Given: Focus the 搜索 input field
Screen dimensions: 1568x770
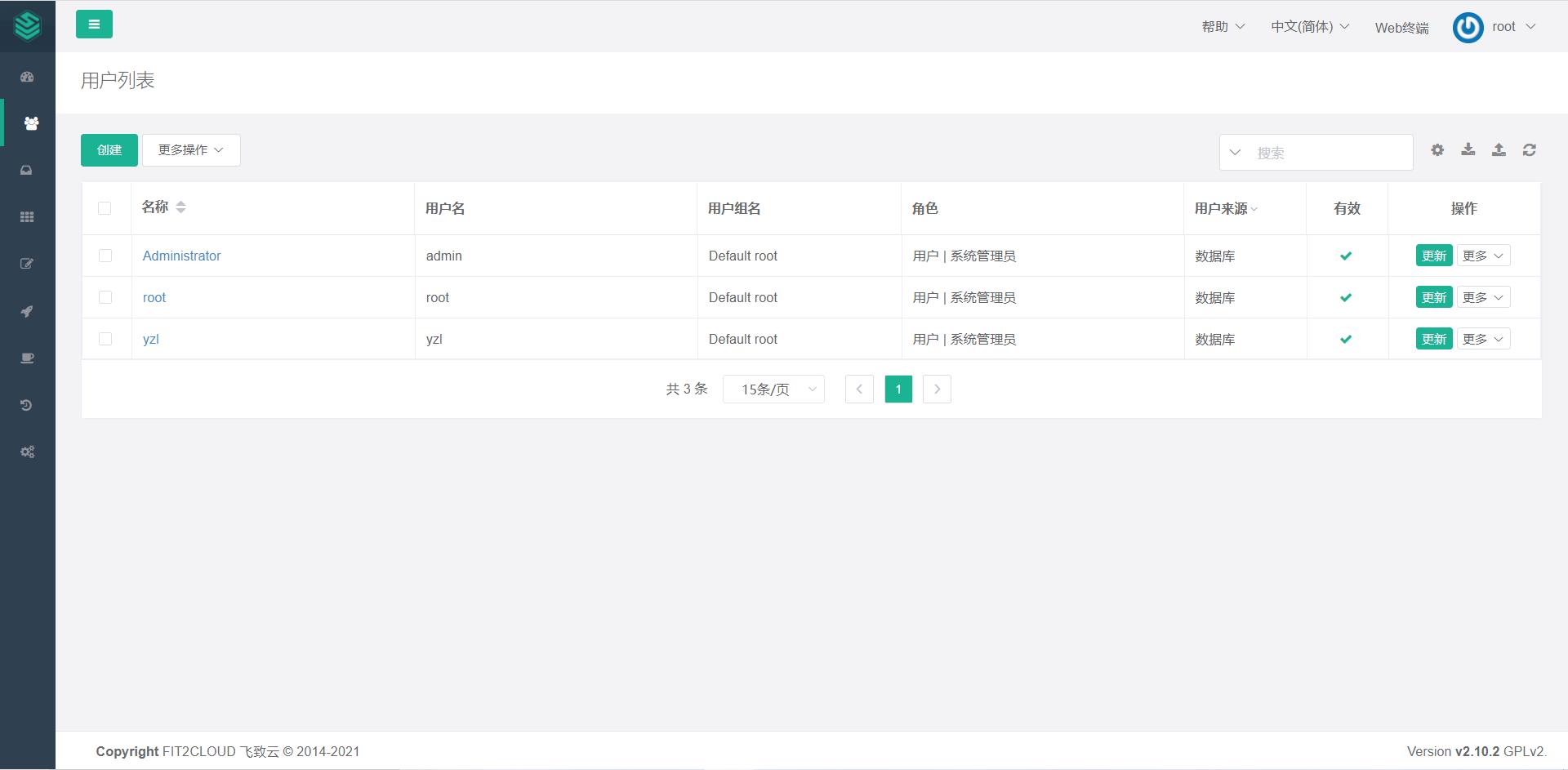Looking at the screenshot, I should (1331, 153).
